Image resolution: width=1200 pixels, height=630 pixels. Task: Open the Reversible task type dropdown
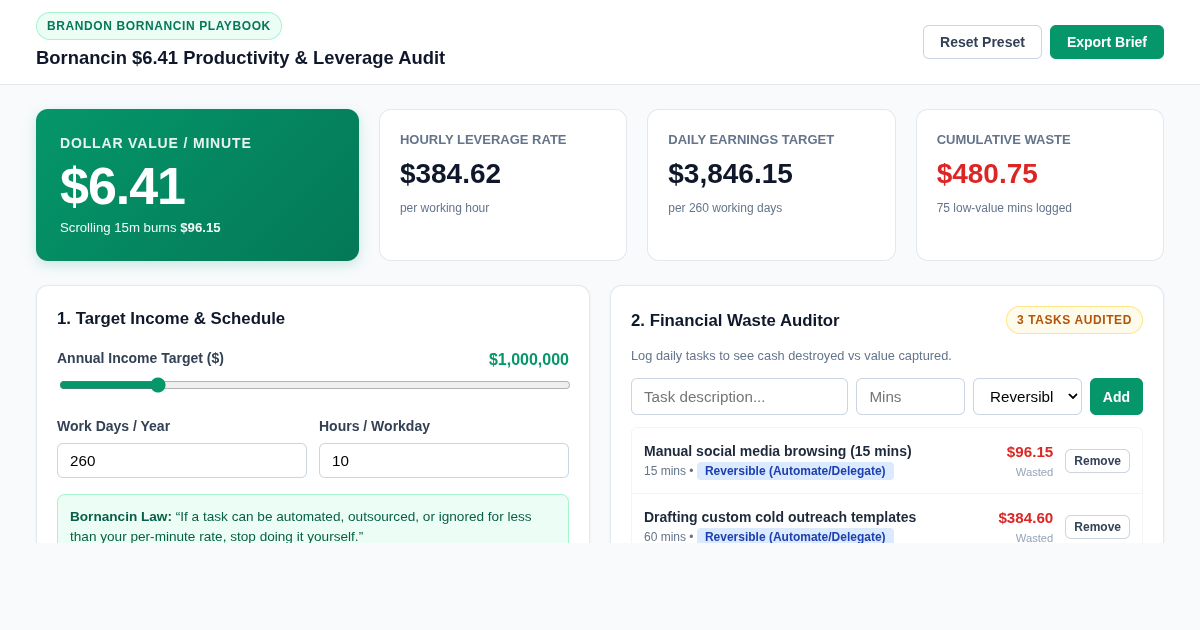click(1027, 396)
